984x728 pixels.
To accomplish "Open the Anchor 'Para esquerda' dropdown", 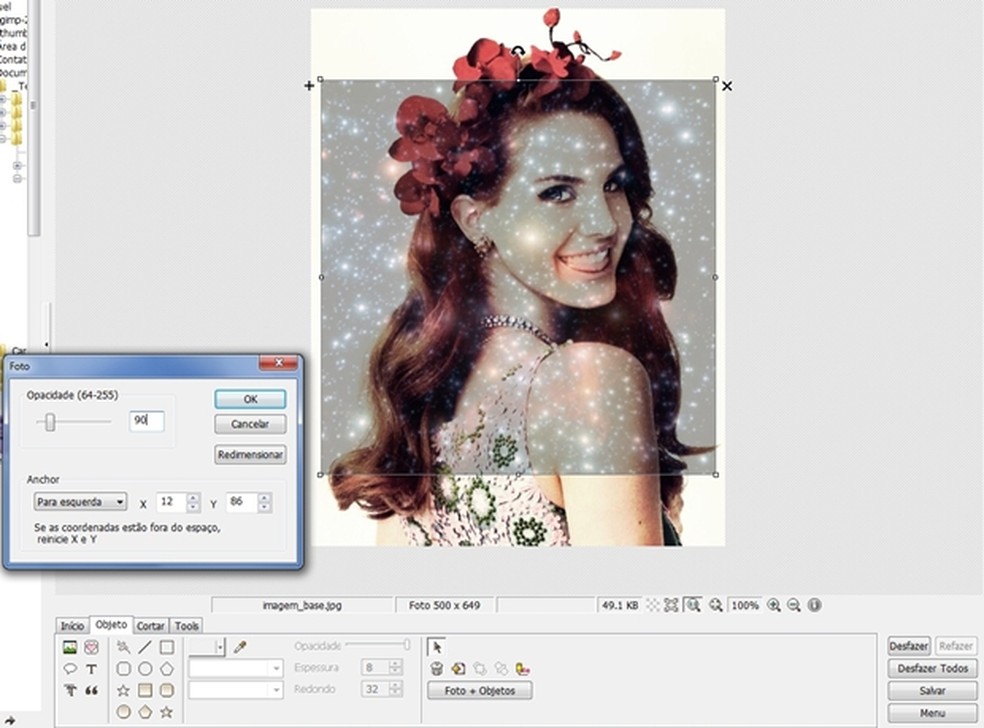I will point(78,502).
